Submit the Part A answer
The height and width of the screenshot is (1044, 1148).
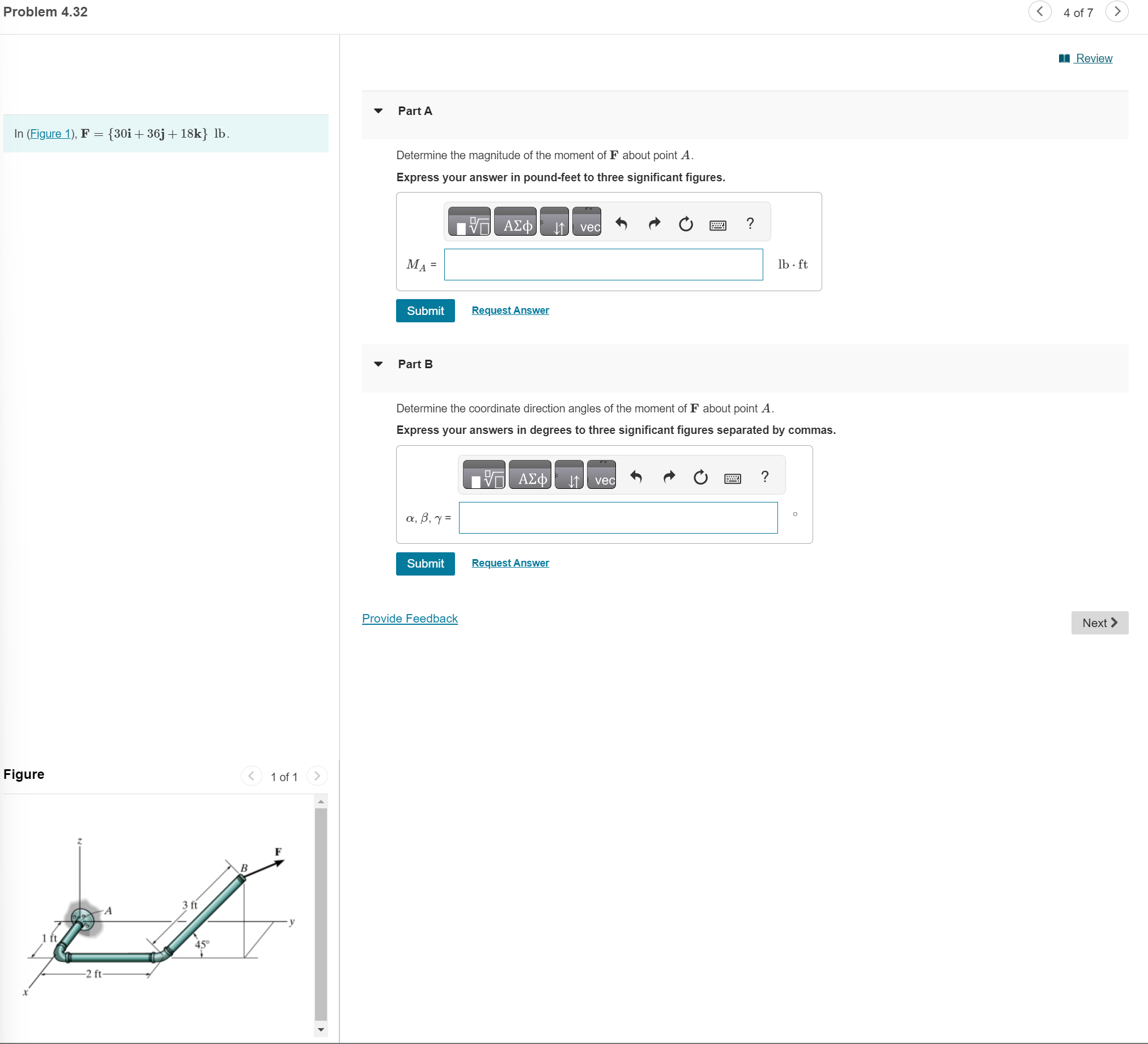pos(425,311)
